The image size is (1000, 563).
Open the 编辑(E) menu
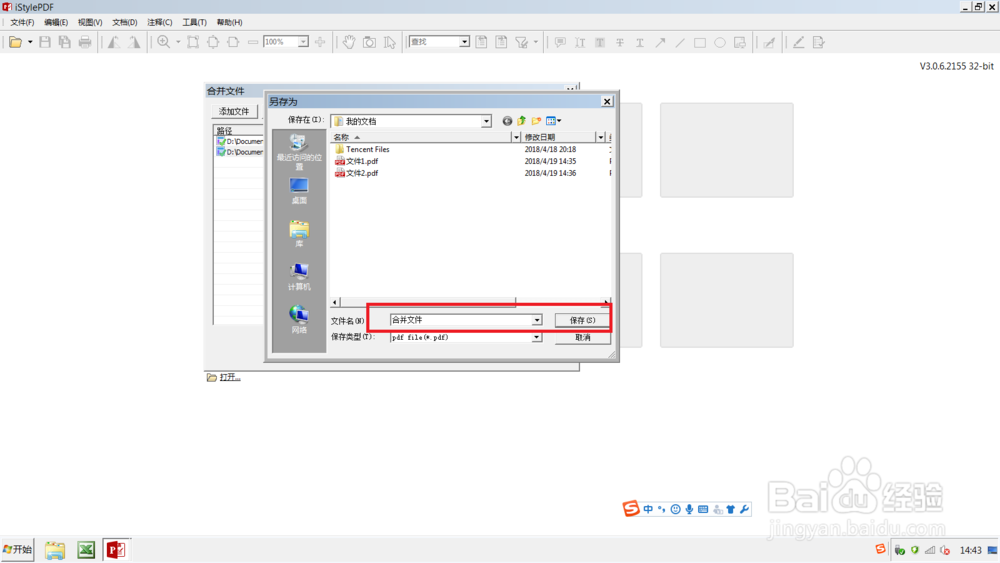[x=56, y=22]
